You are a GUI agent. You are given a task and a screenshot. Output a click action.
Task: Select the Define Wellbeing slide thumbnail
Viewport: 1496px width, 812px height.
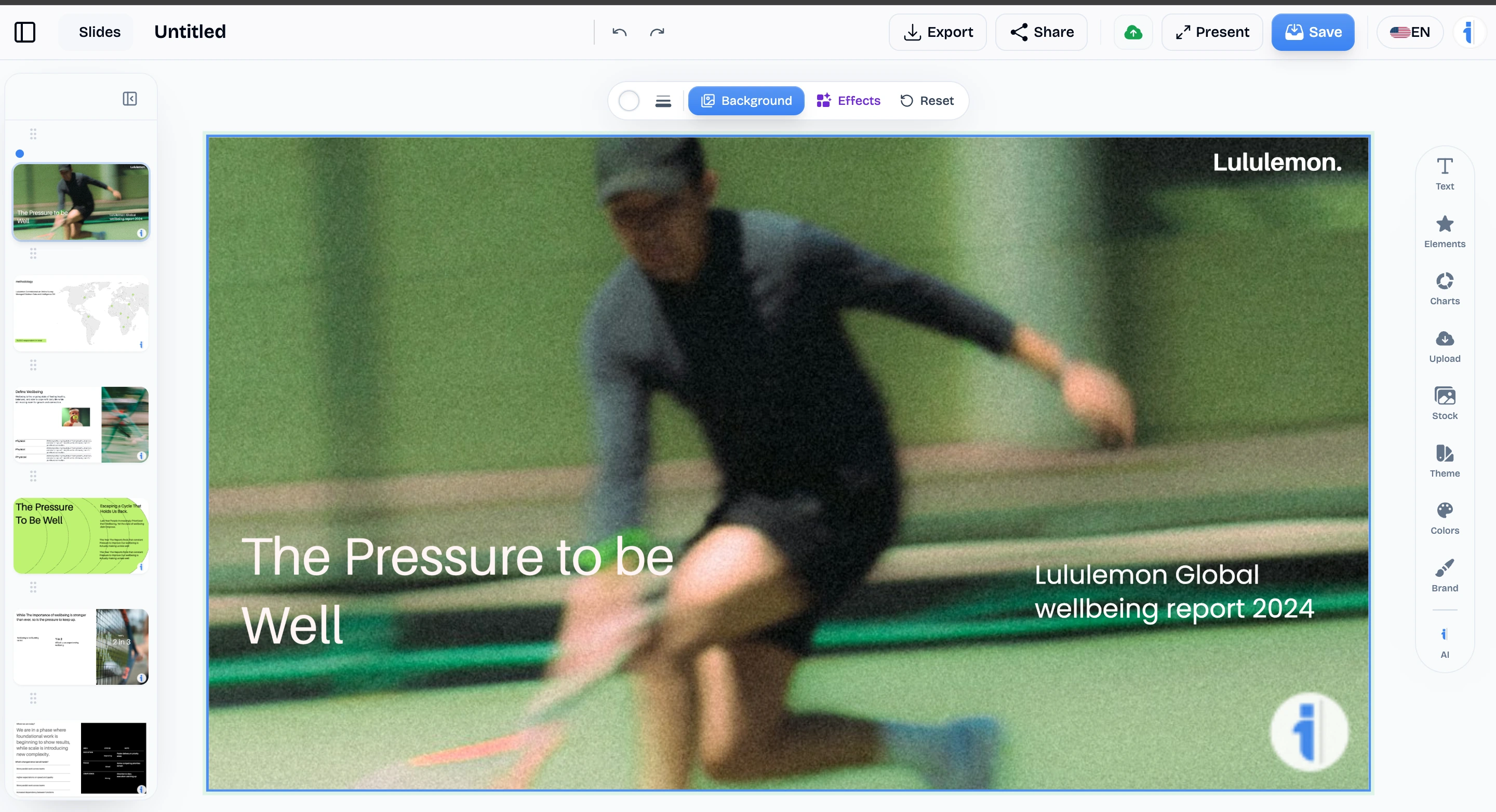pos(81,425)
